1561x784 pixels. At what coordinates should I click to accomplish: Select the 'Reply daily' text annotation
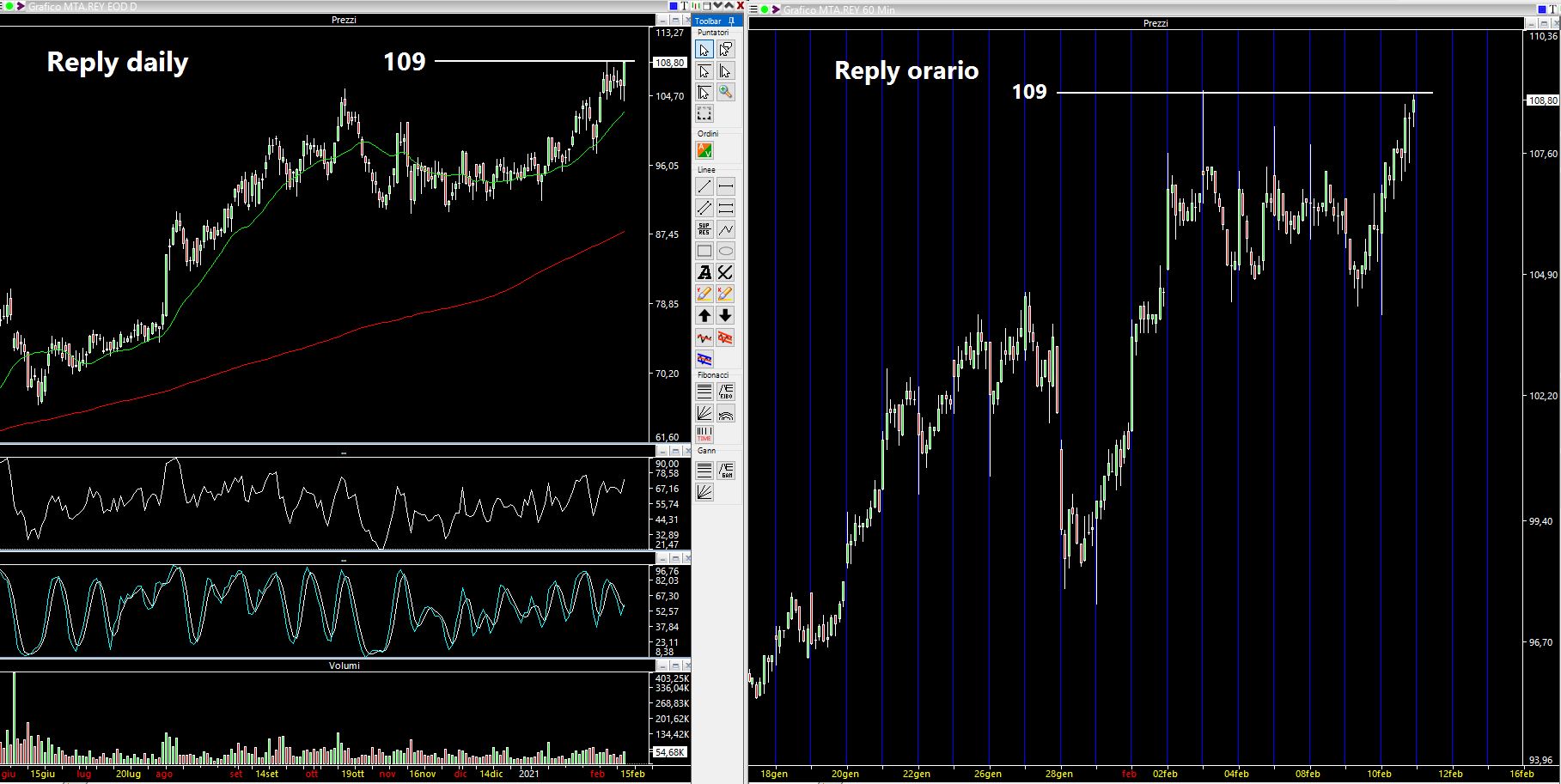tap(117, 63)
